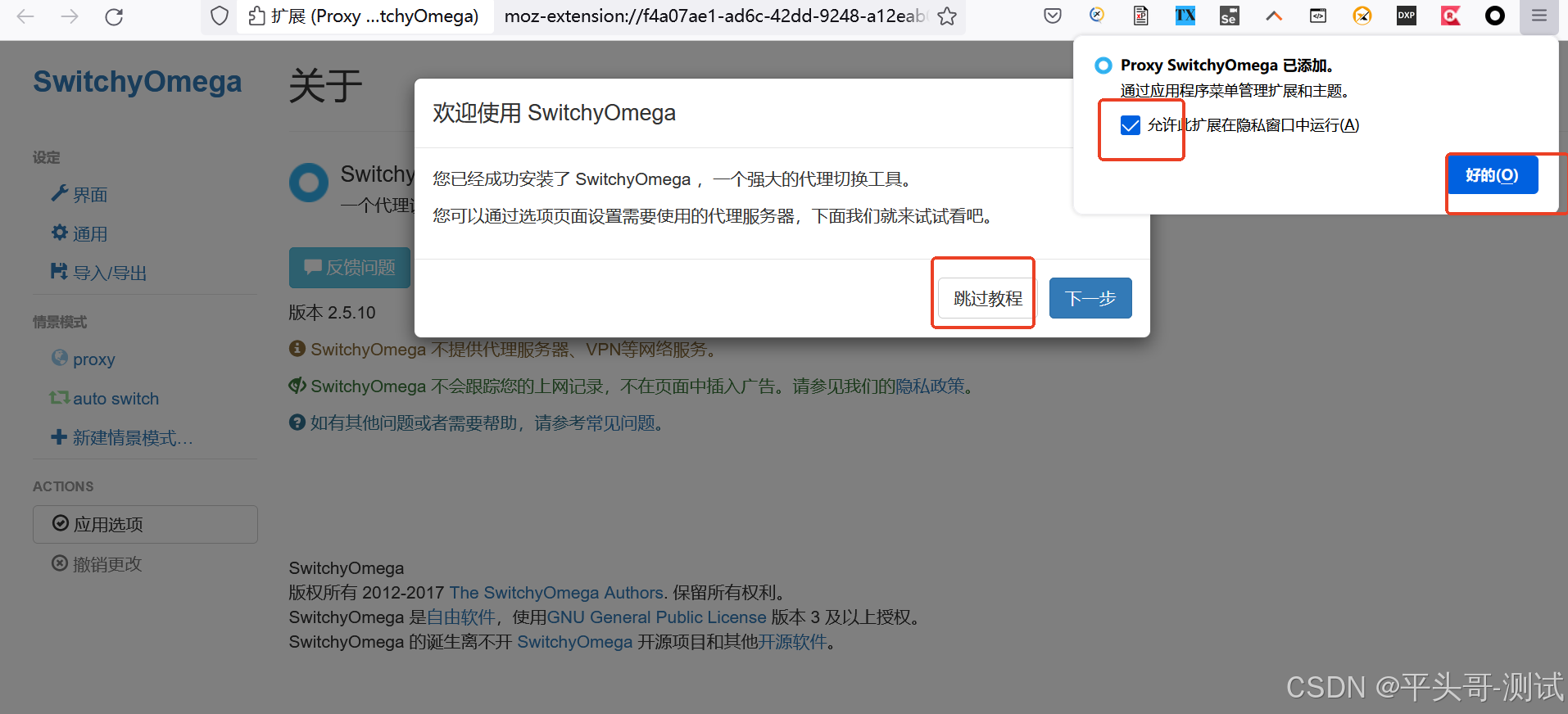Viewport: 1568px width, 714px height.
Task: Open the SwitchyOmega black ring toolbar icon
Action: tap(1495, 16)
